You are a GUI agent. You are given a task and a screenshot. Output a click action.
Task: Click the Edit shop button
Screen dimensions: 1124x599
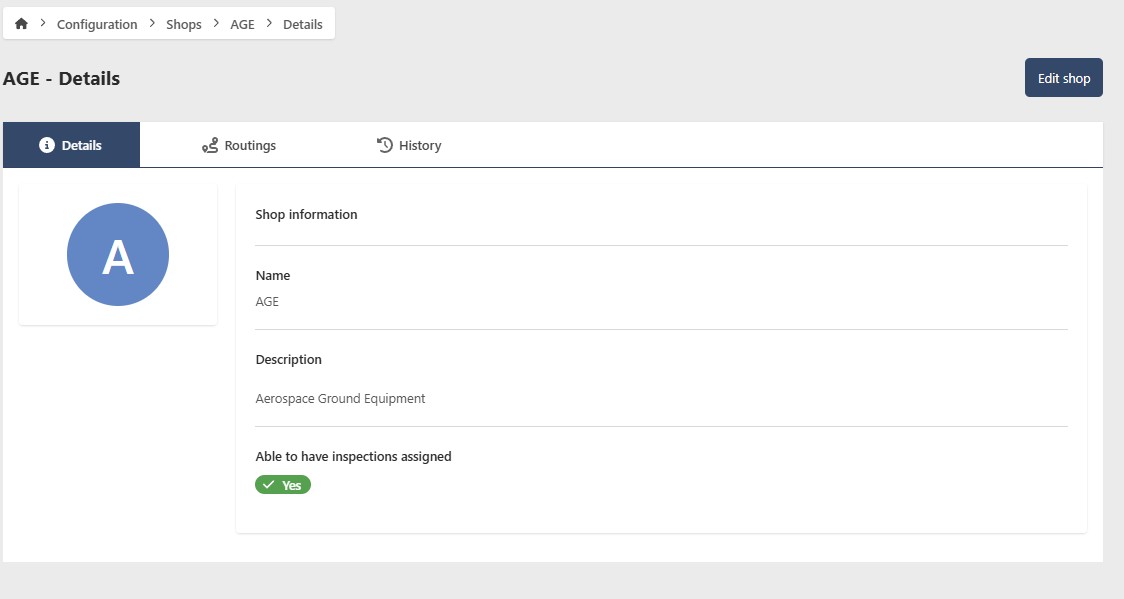tap(1063, 77)
